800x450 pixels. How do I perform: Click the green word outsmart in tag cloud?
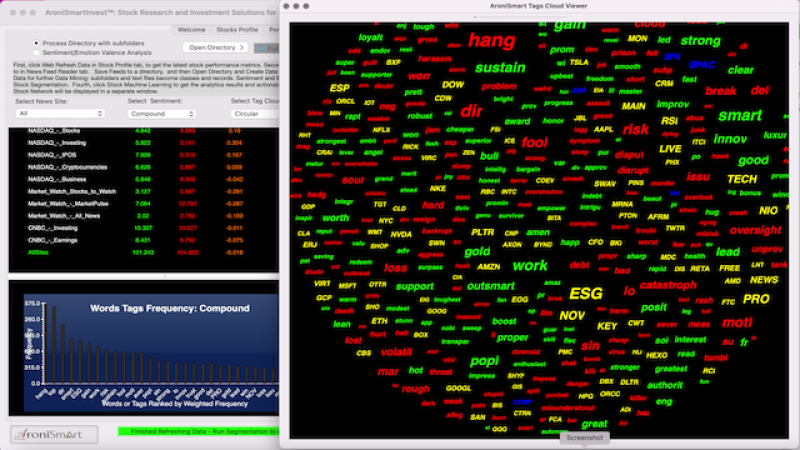pos(491,286)
